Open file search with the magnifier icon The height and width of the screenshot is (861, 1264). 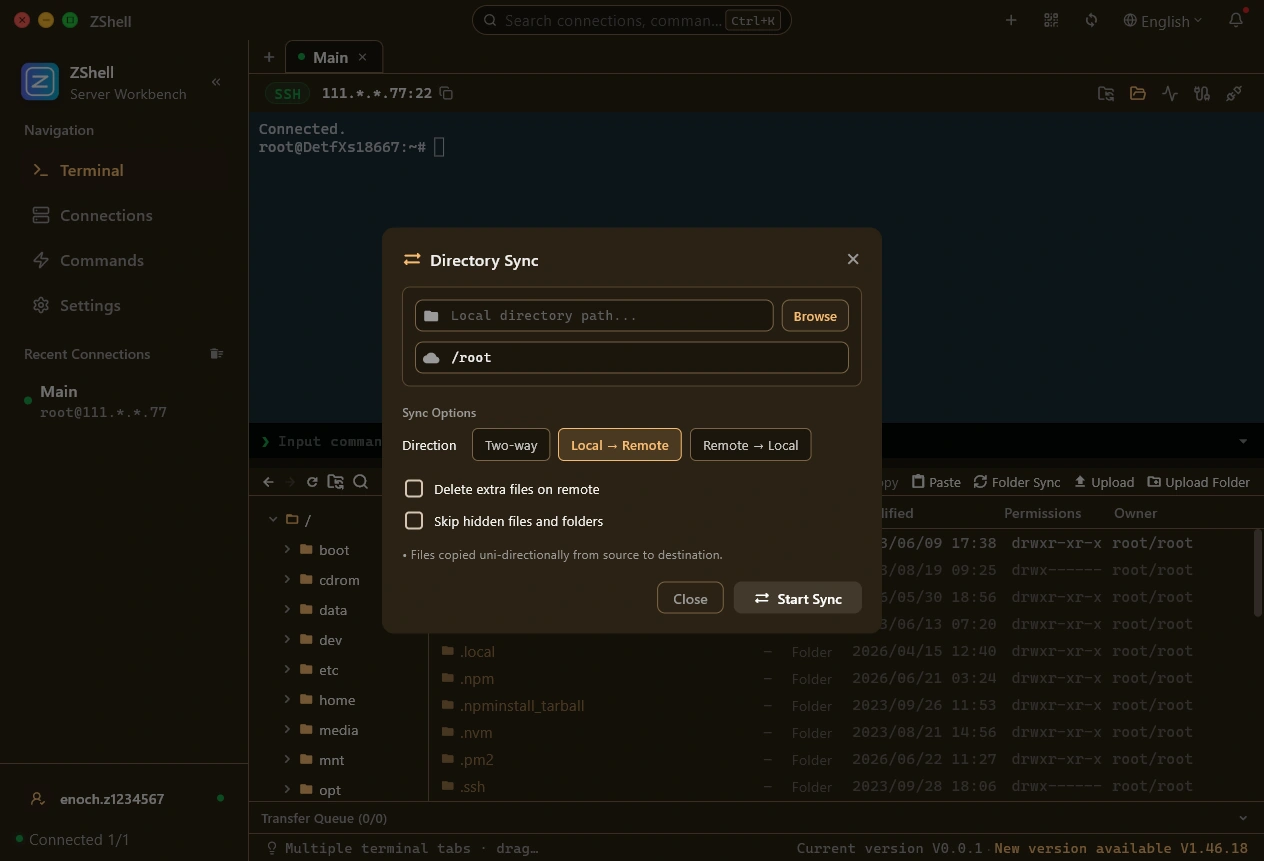361,482
